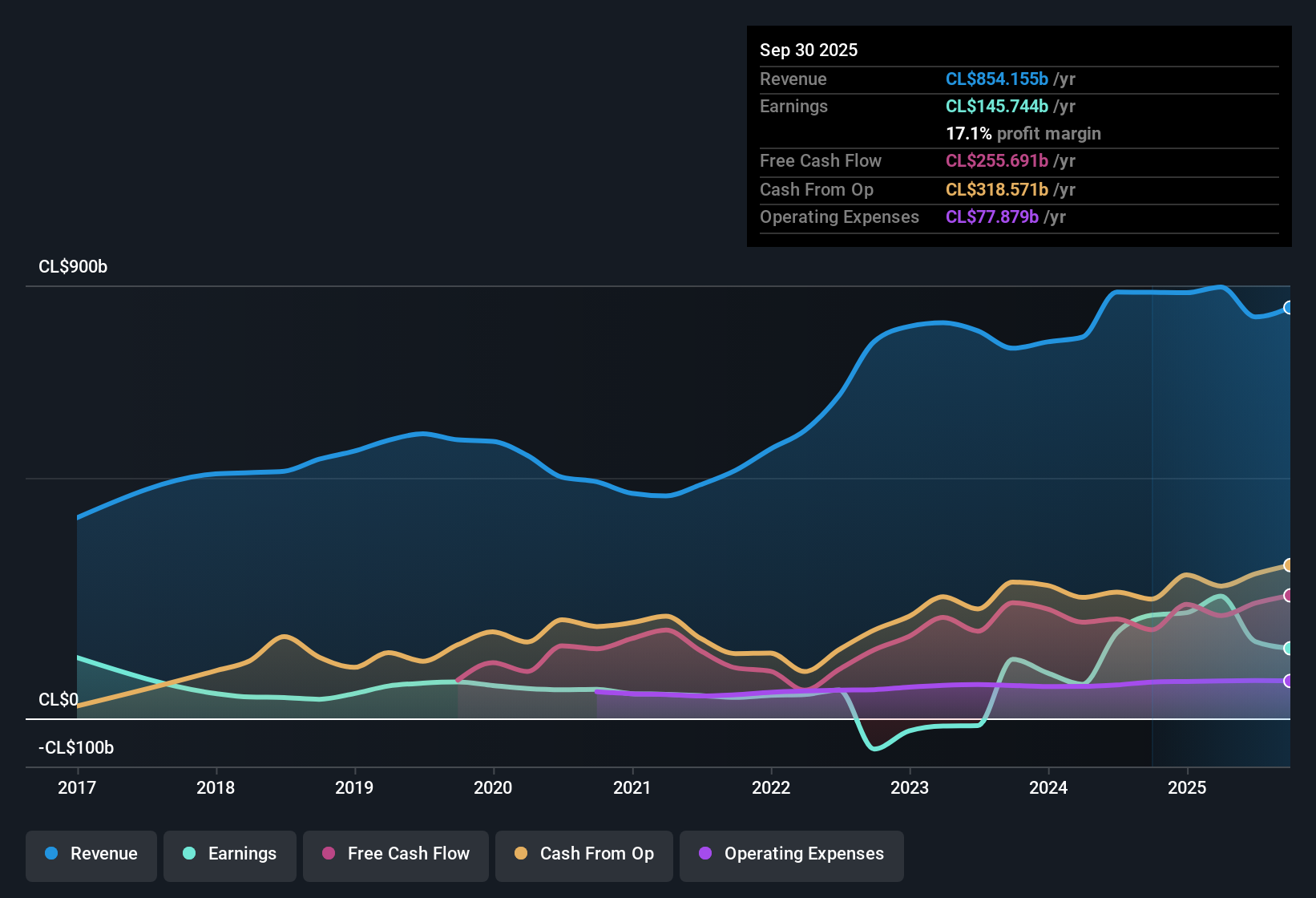The width and height of the screenshot is (1316, 898).
Task: Click the 2025 year label on the axis
Action: (x=1188, y=788)
